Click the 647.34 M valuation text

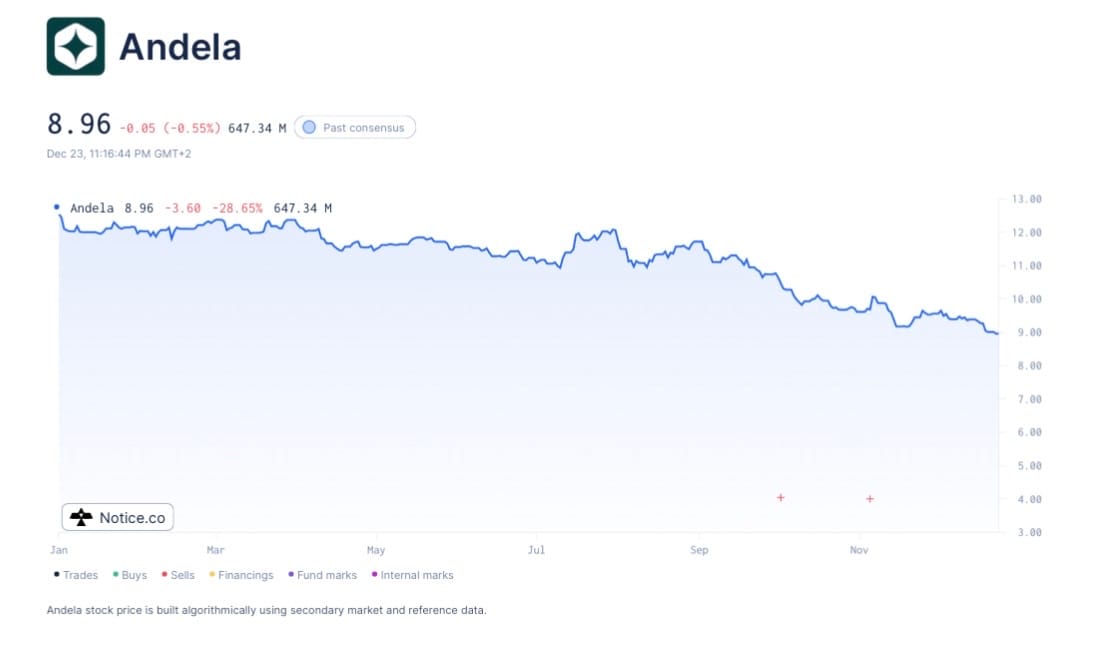pos(257,128)
